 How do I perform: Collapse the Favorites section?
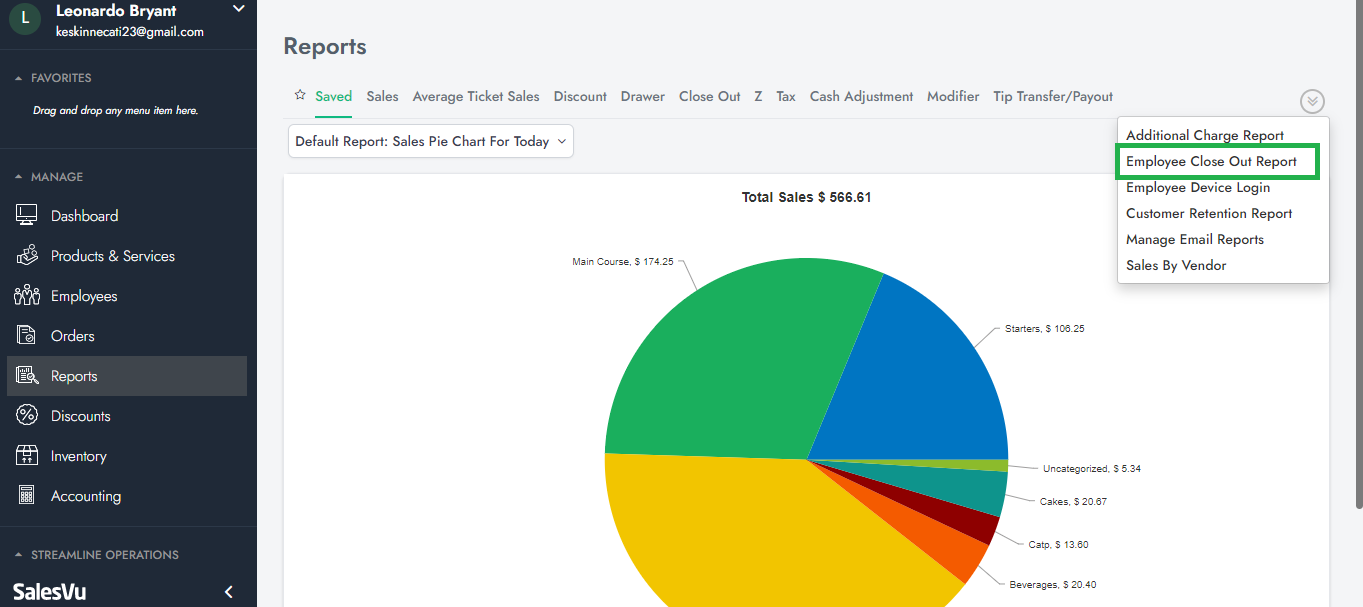[x=18, y=78]
